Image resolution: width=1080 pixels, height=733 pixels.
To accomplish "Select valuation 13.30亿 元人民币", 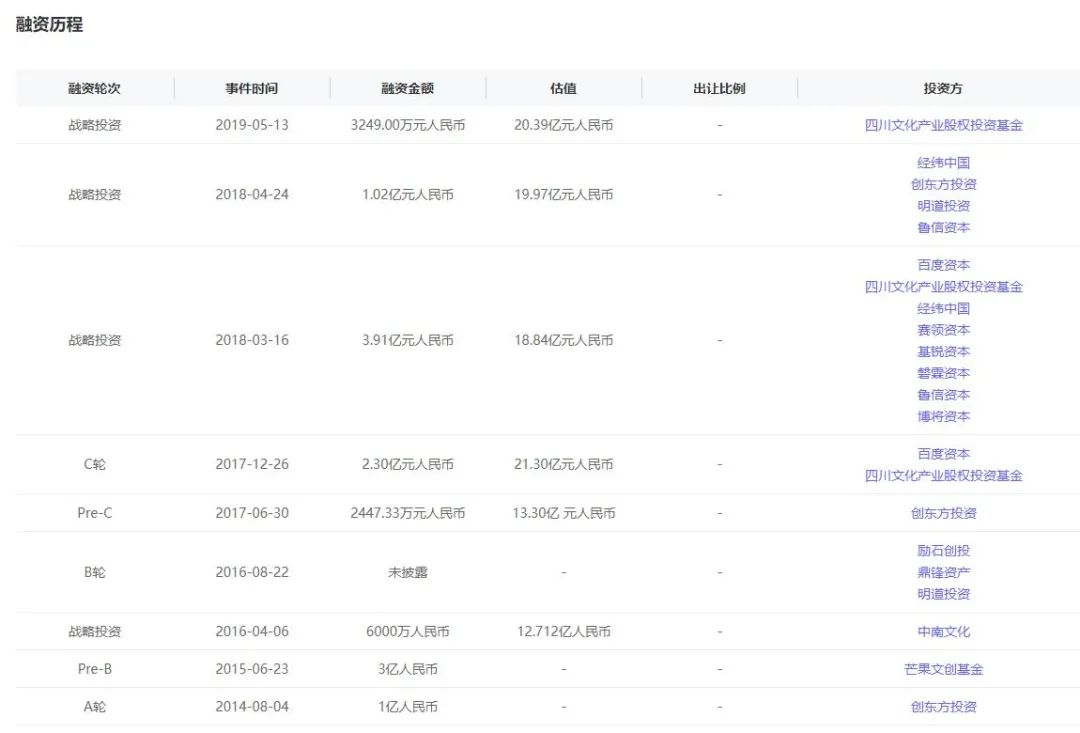I will point(563,513).
